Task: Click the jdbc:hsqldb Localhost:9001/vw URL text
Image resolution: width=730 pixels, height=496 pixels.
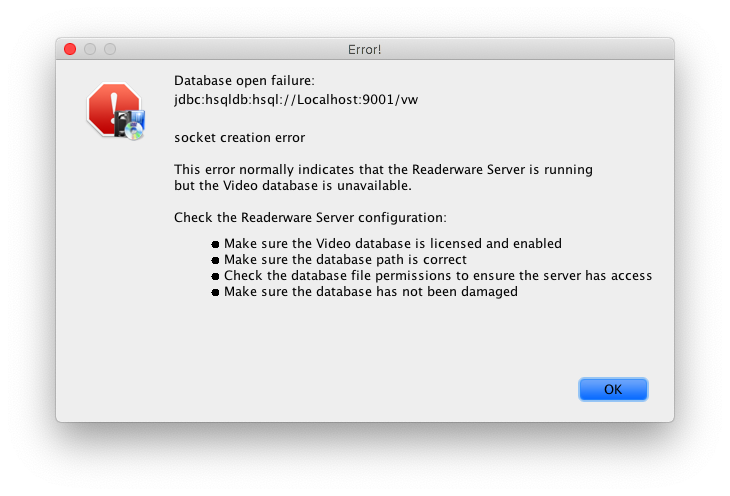Action: [296, 100]
